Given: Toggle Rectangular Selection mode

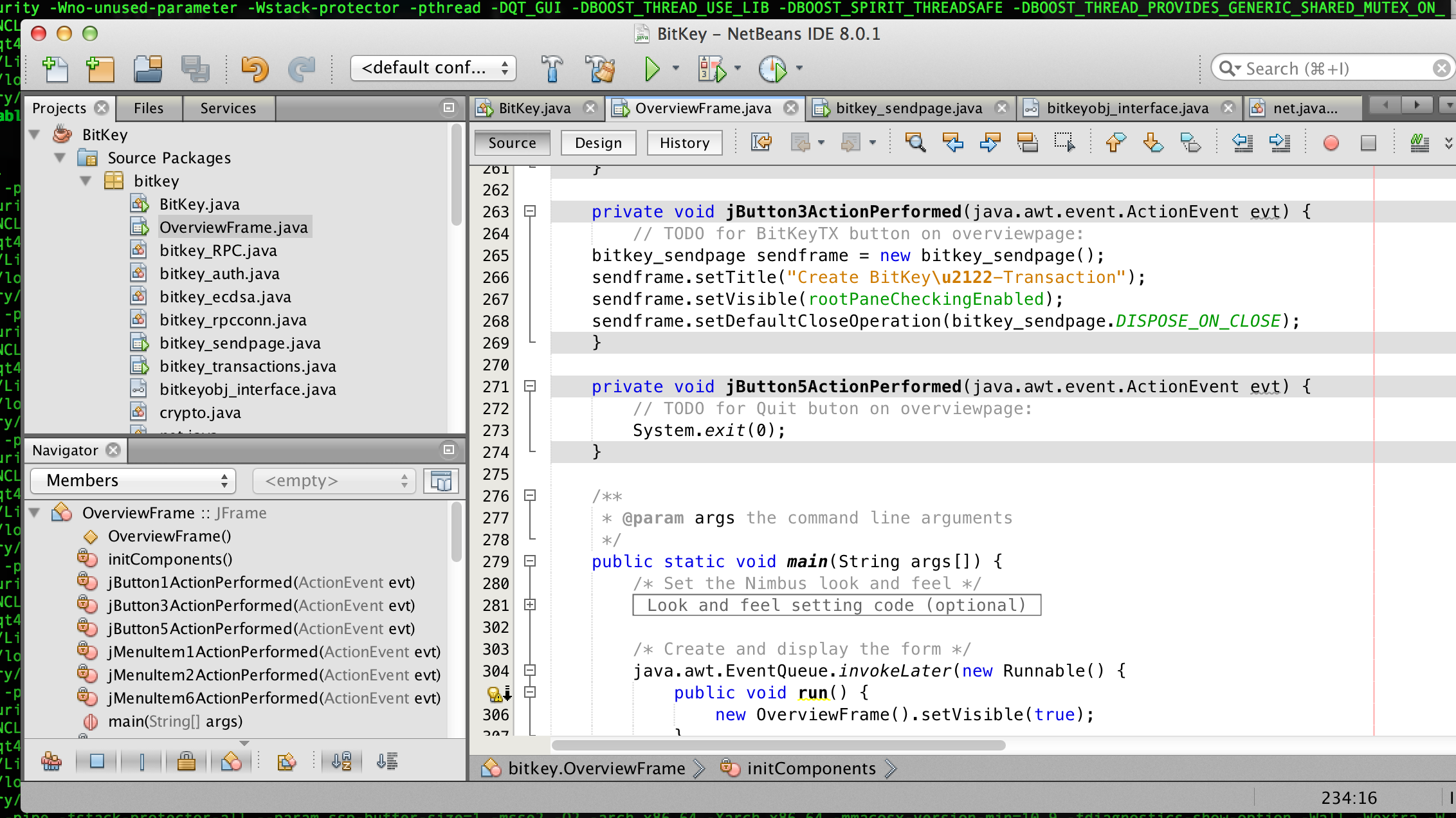Looking at the screenshot, I should click(x=1064, y=142).
